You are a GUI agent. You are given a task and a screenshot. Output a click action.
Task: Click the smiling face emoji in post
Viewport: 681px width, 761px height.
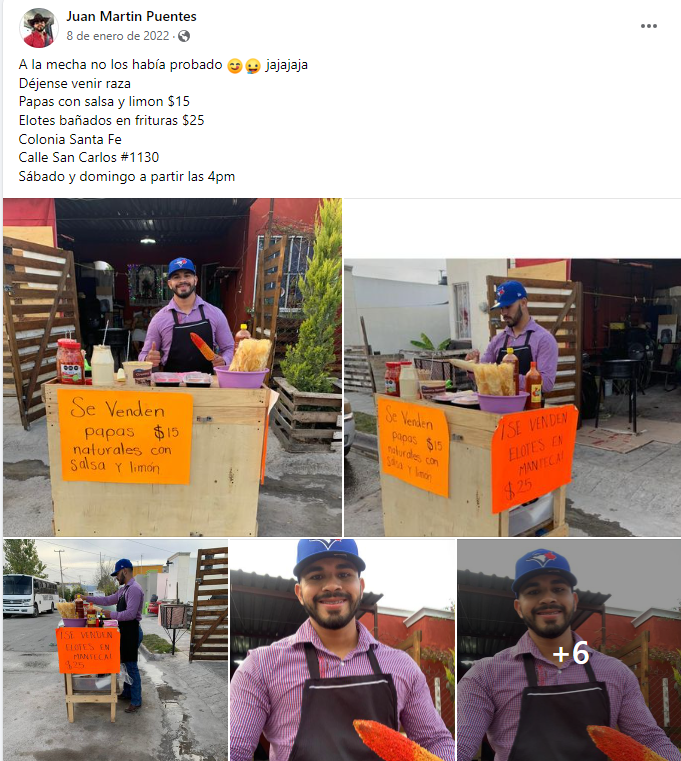(235, 65)
